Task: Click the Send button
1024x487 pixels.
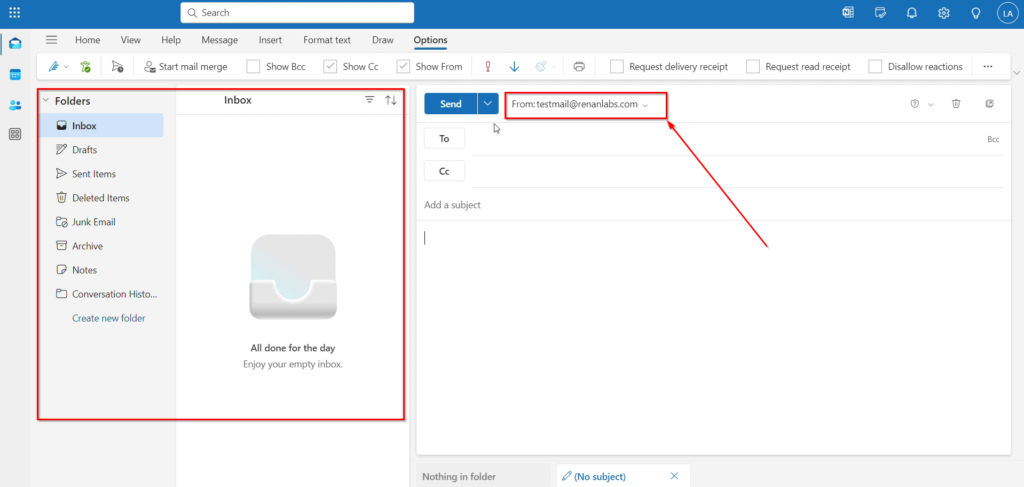Action: pos(451,104)
